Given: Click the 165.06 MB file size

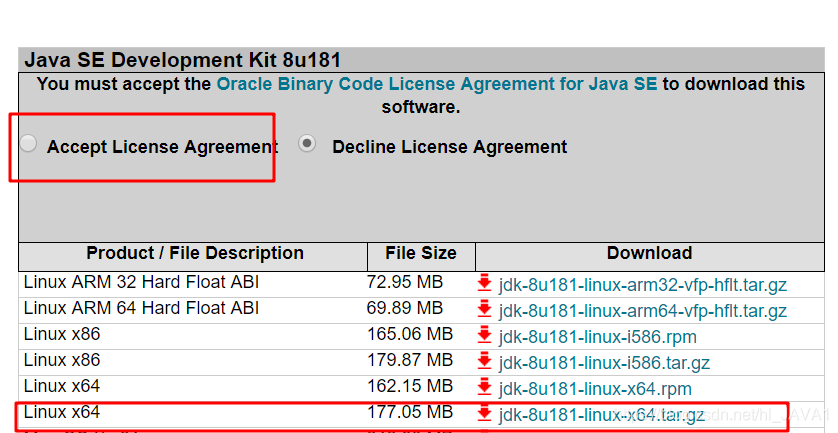Looking at the screenshot, I should (410, 335).
